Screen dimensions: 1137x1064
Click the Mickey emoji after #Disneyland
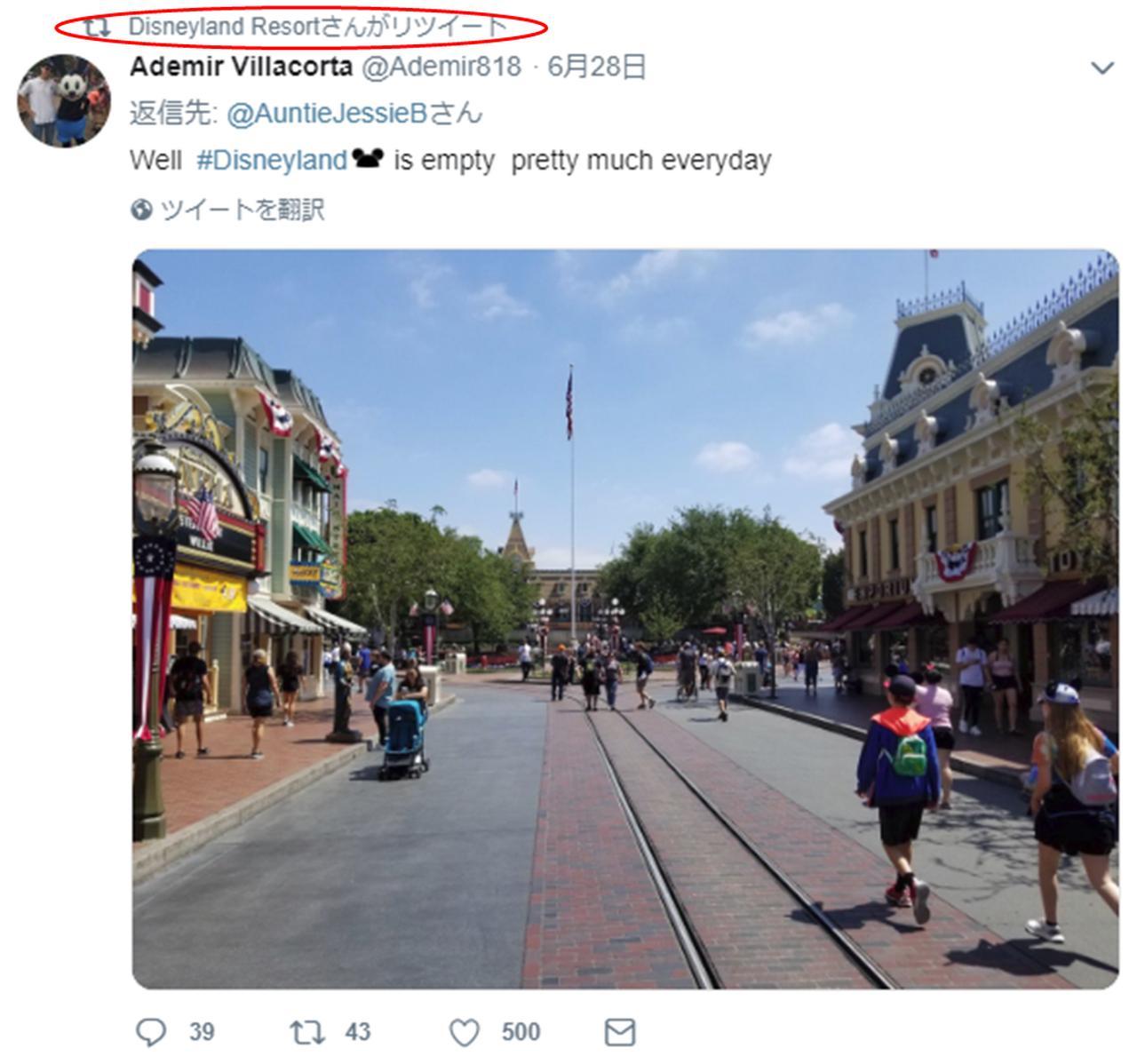pos(367,159)
